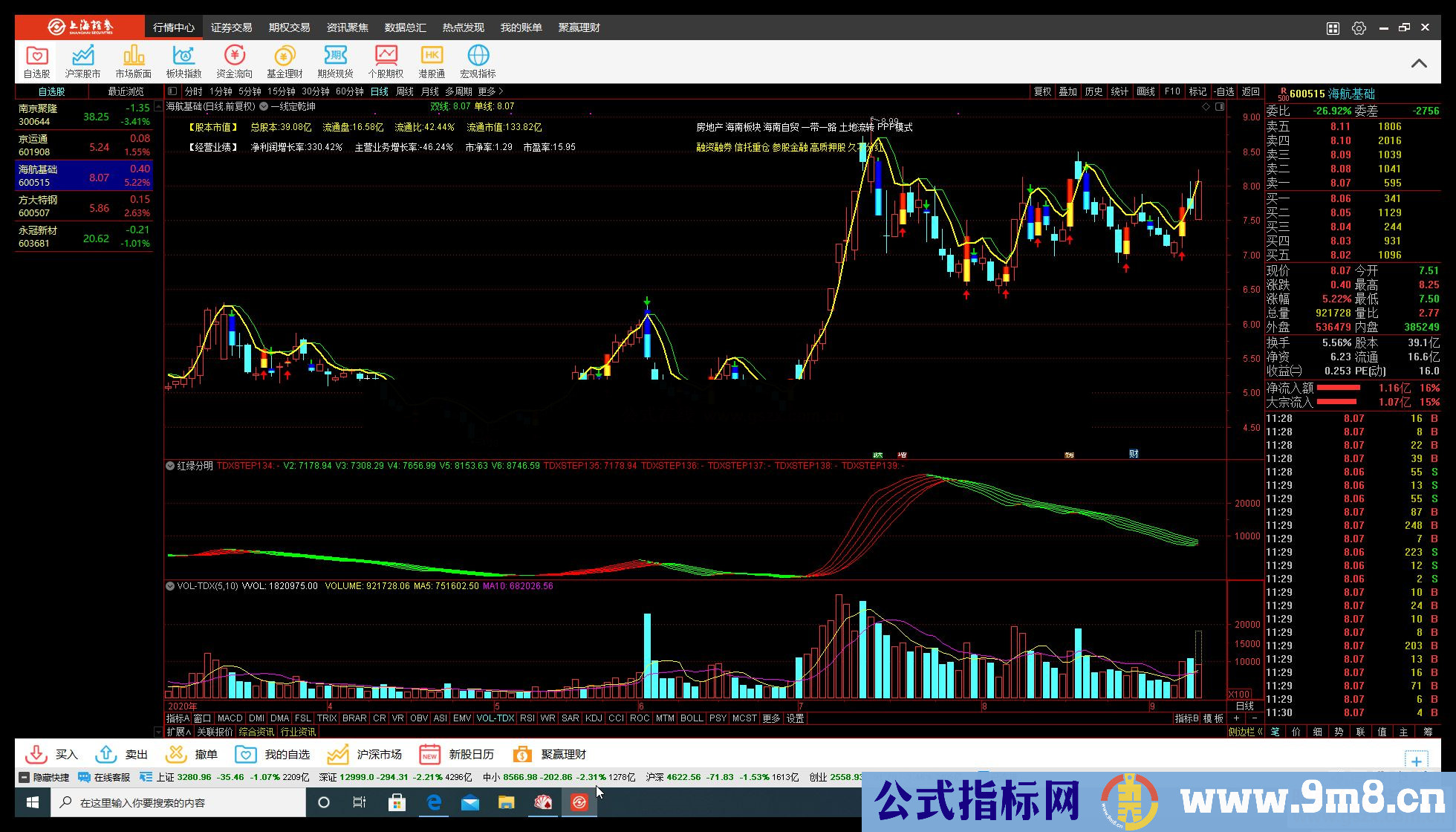The image size is (1456, 832).
Task: Open the settings gear in title bar
Action: pyautogui.click(x=1359, y=27)
